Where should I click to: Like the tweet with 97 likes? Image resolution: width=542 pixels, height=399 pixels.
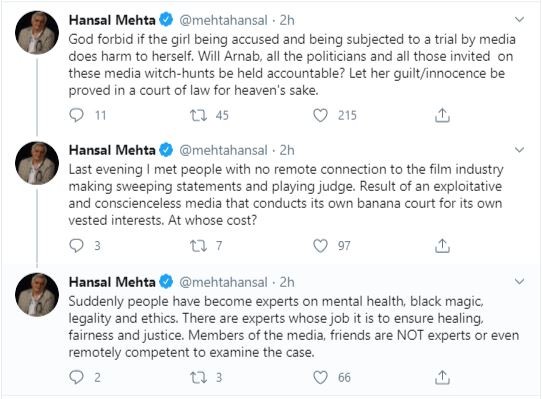[320, 245]
